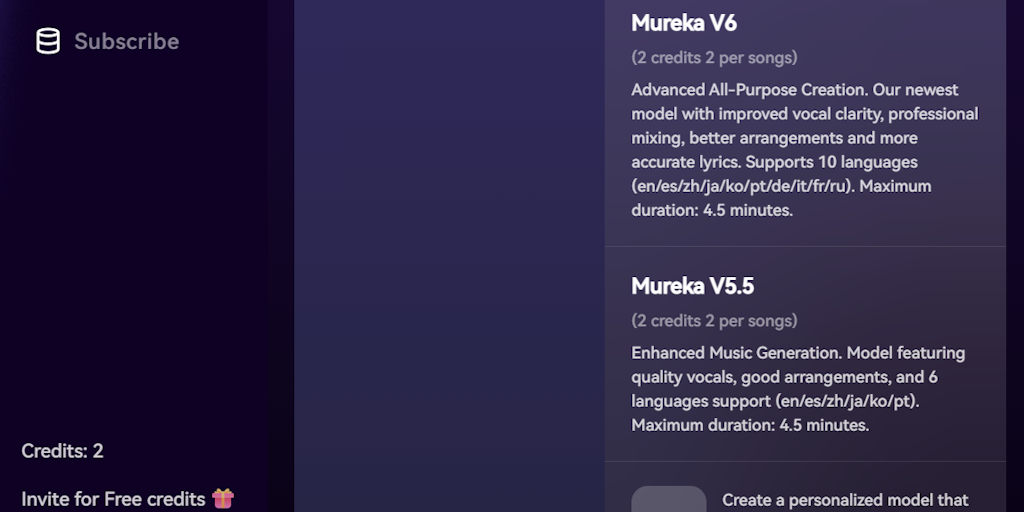Select the Mureka V6 model heading

click(684, 22)
